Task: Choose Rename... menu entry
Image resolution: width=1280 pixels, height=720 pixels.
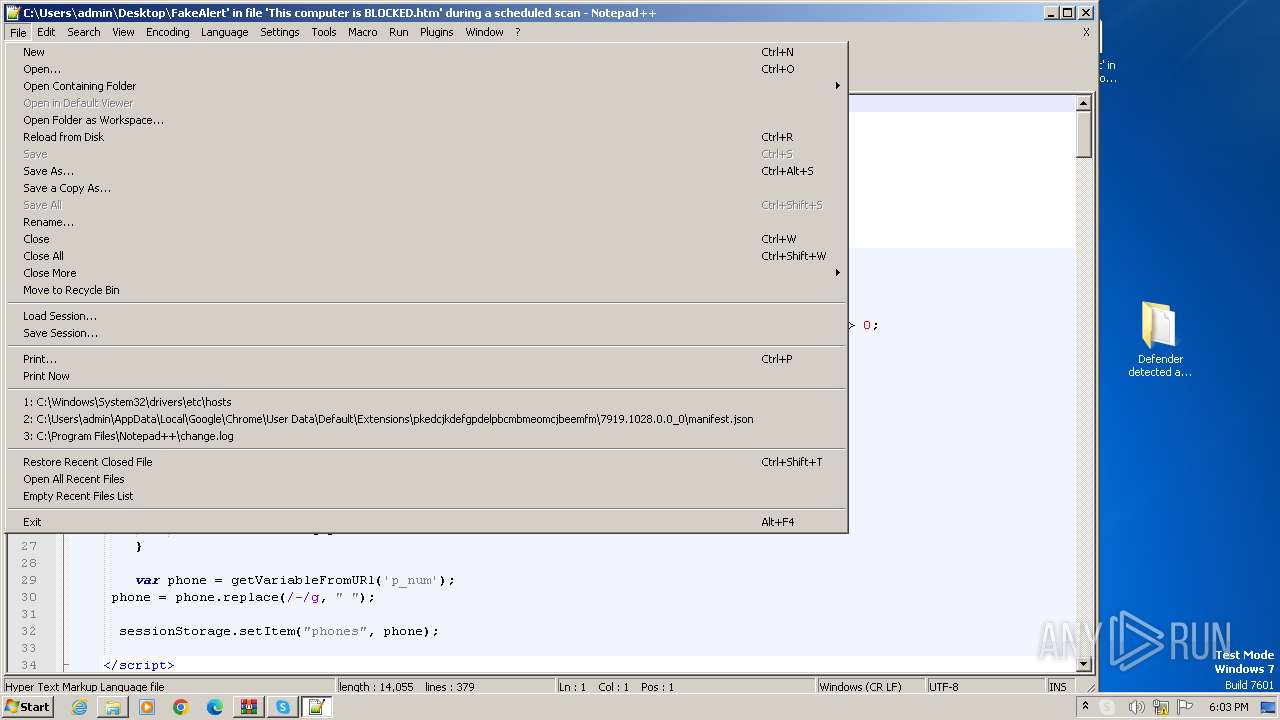Action: pyautogui.click(x=427, y=222)
